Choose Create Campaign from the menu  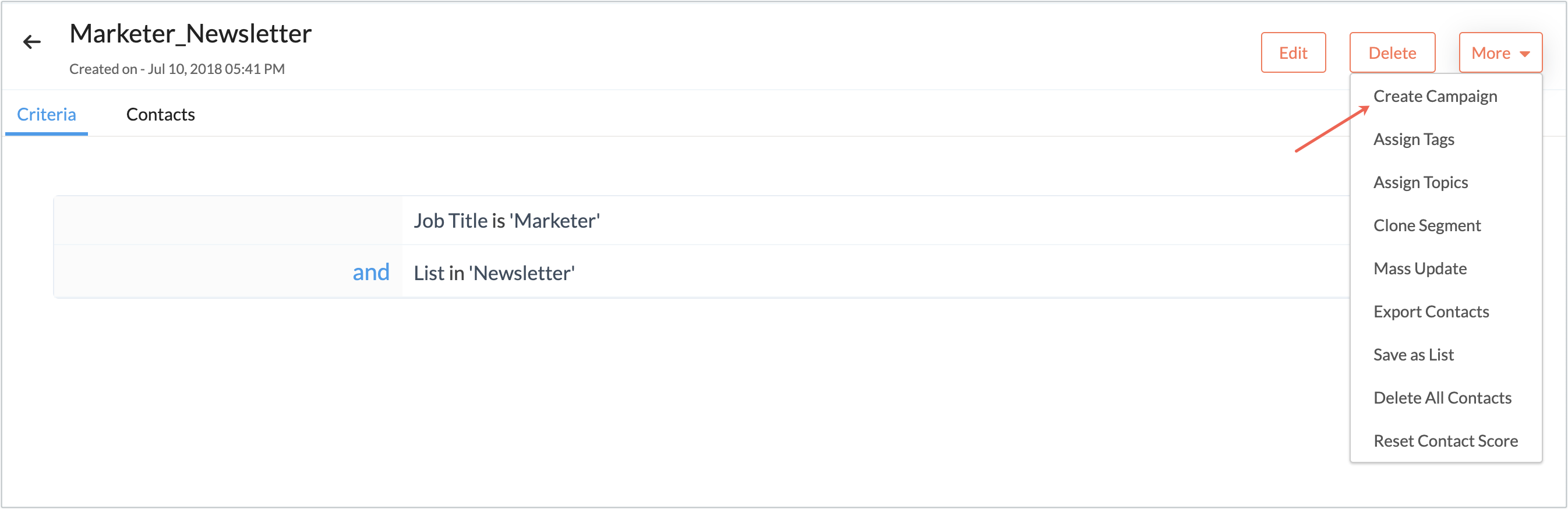(x=1435, y=96)
